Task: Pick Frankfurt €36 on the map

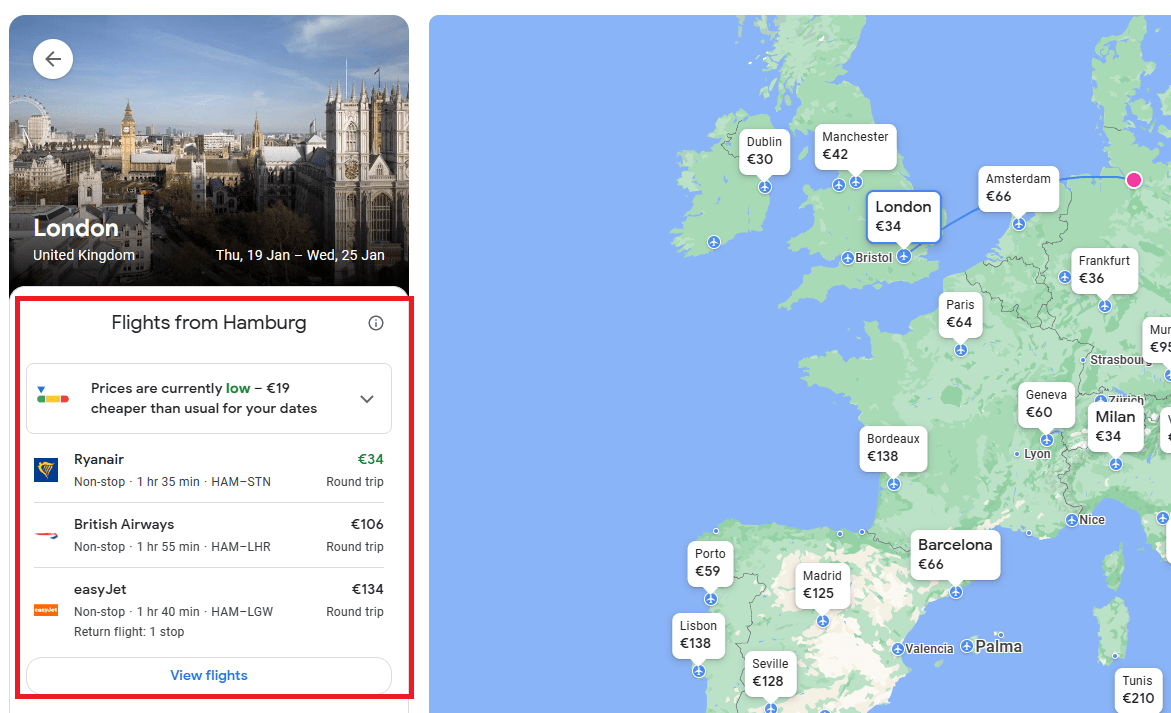Action: click(1105, 270)
